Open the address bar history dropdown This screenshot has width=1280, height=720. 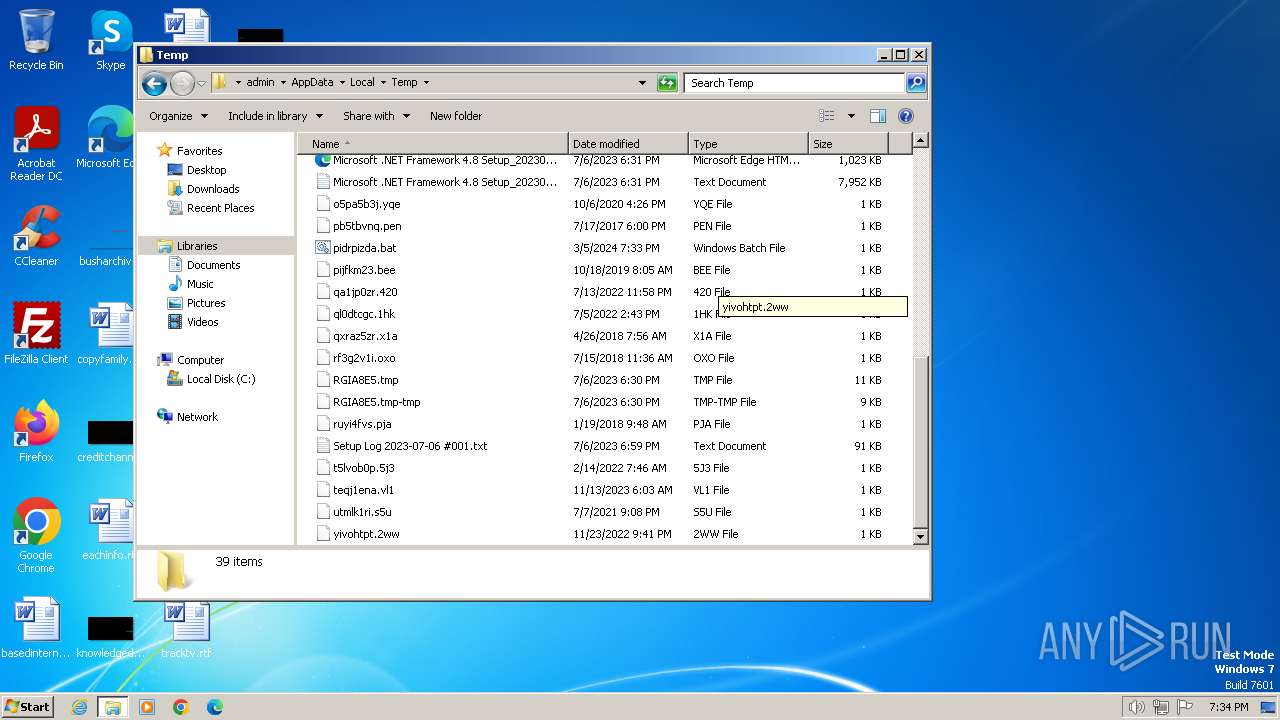642,83
